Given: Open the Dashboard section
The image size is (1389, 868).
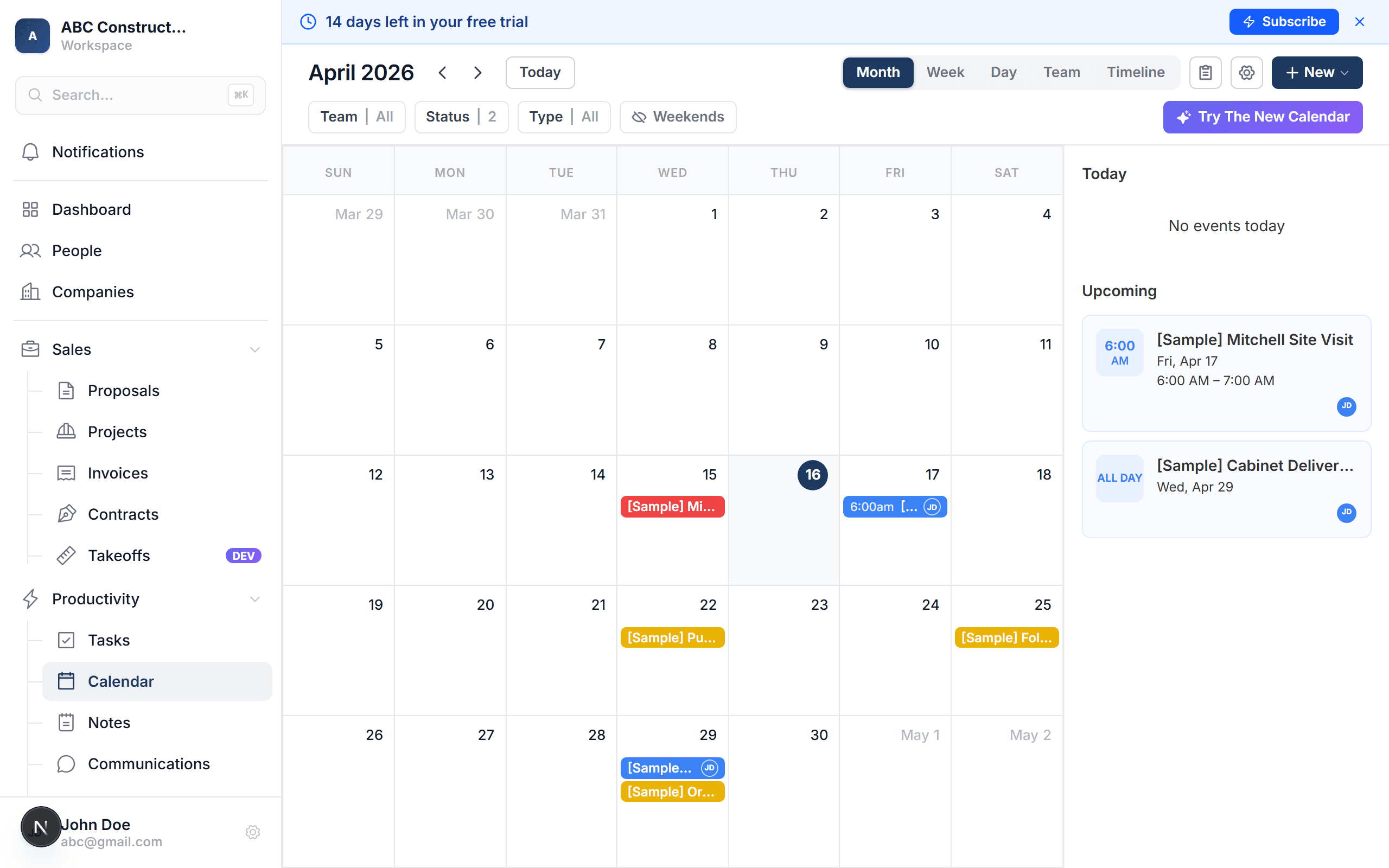Looking at the screenshot, I should point(91,209).
